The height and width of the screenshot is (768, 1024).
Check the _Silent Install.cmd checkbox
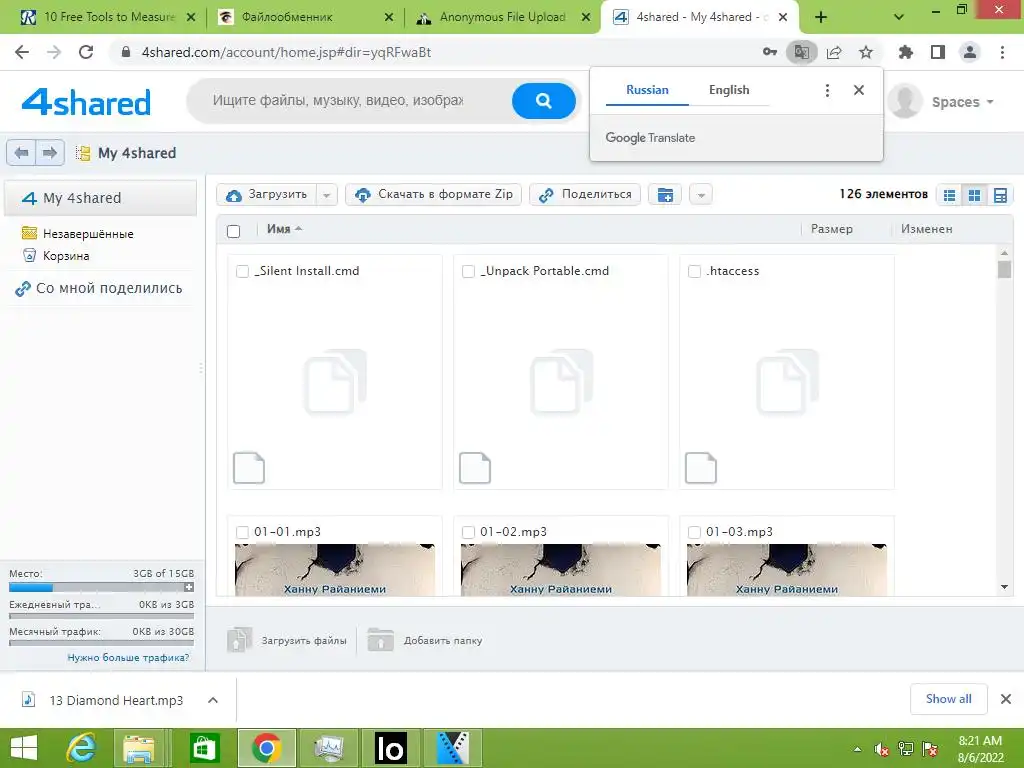pos(242,271)
